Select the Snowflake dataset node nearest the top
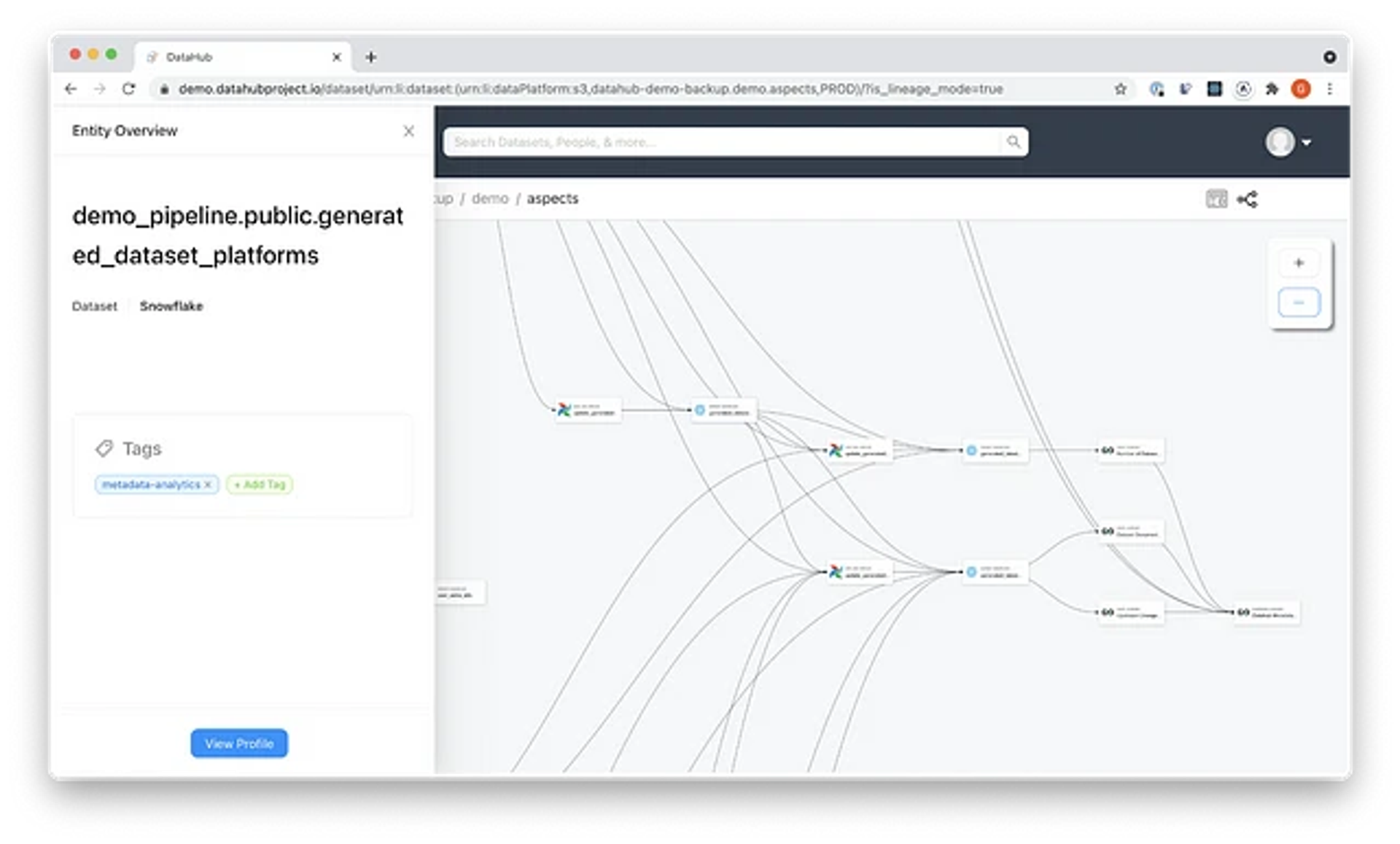This screenshot has height=844, width=1400. (x=723, y=410)
